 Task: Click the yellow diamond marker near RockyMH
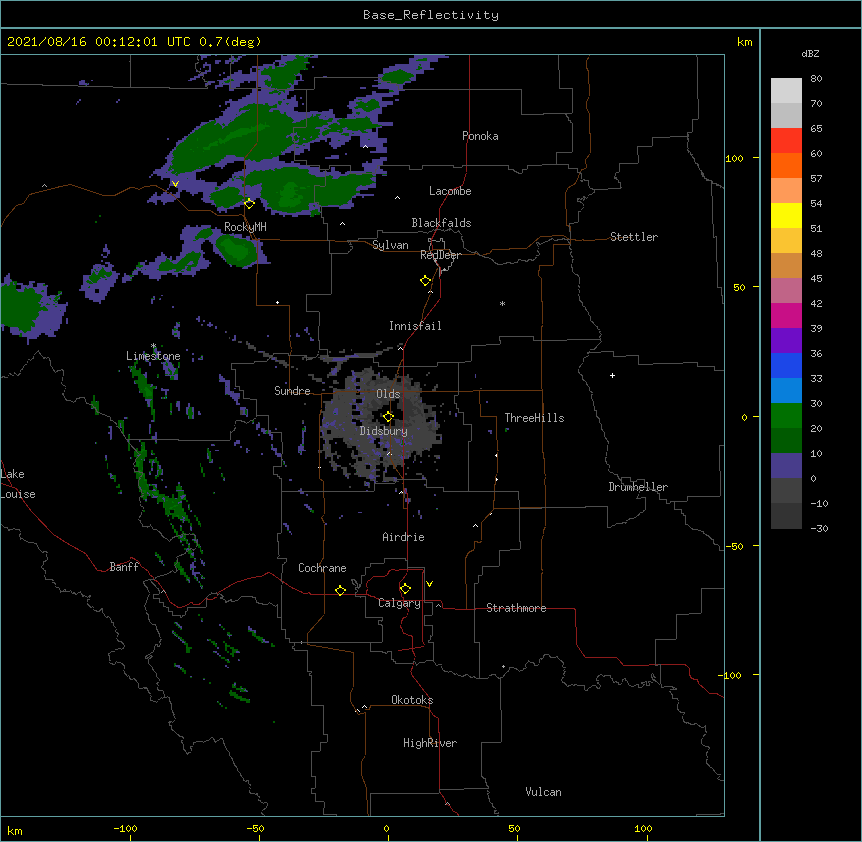[x=249, y=204]
